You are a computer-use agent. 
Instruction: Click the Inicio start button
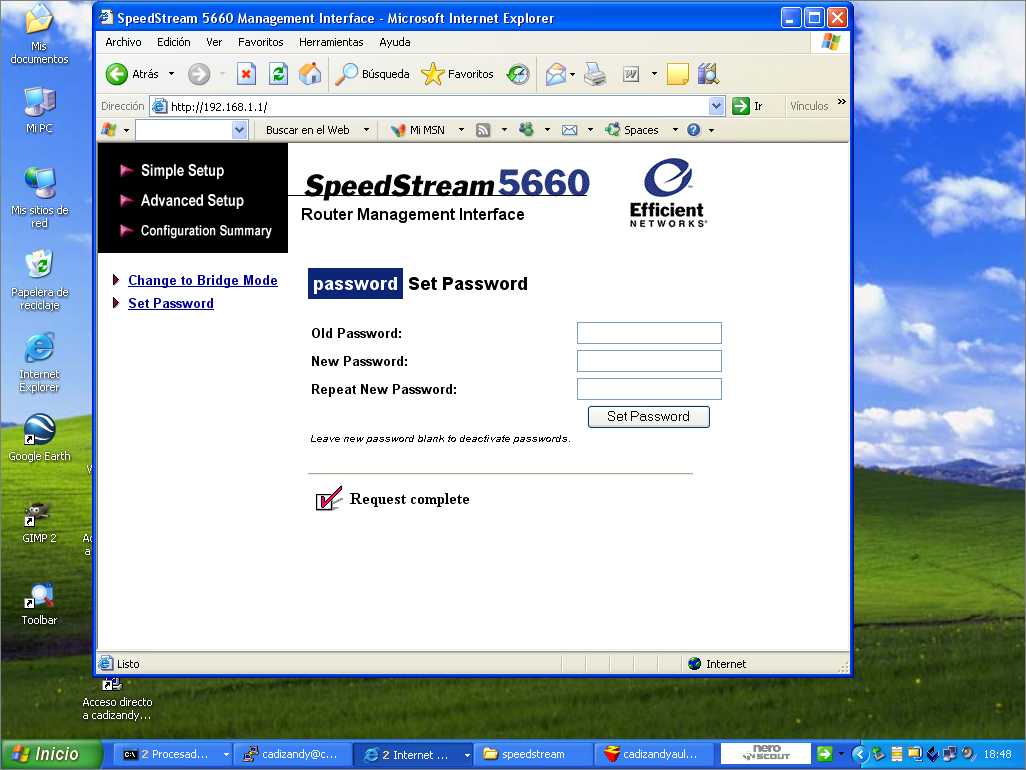(x=52, y=754)
